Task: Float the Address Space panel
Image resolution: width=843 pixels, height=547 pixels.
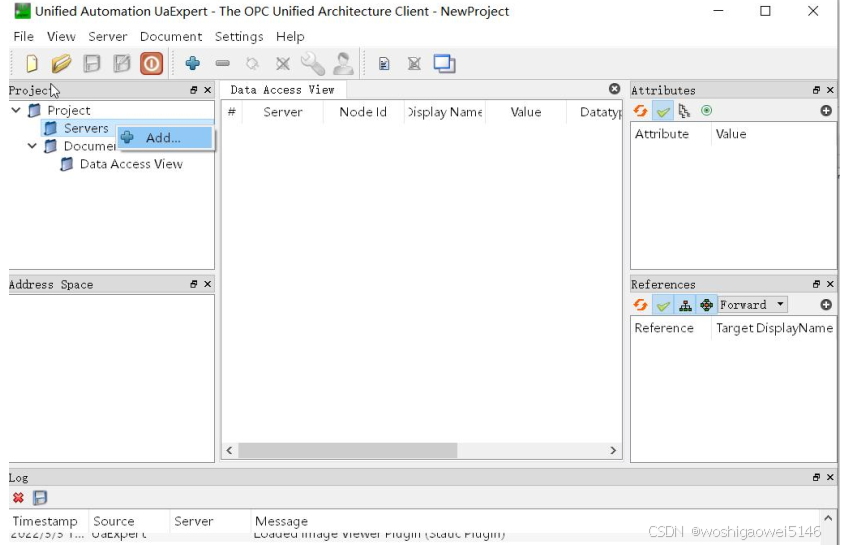Action: pos(194,284)
